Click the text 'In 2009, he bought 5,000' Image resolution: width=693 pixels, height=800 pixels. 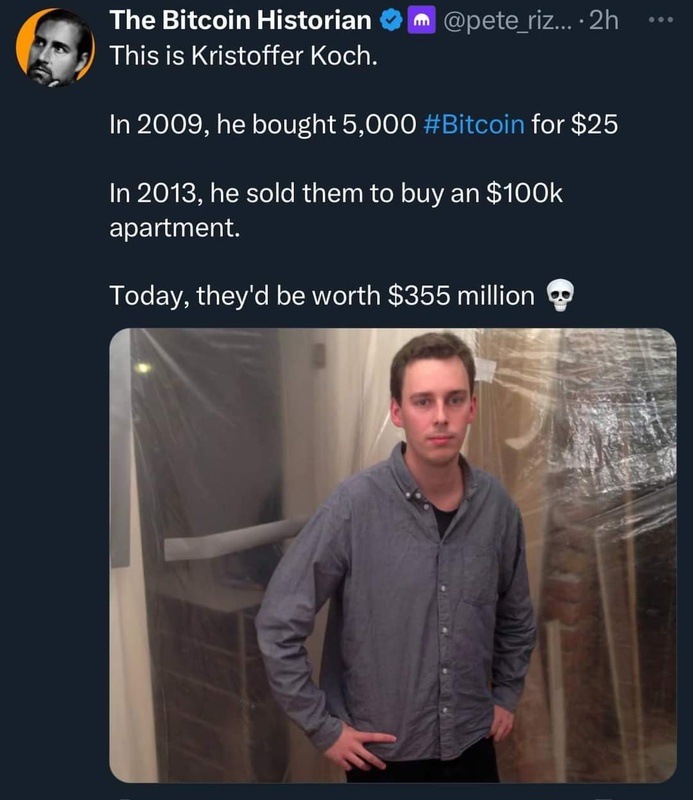point(263,125)
